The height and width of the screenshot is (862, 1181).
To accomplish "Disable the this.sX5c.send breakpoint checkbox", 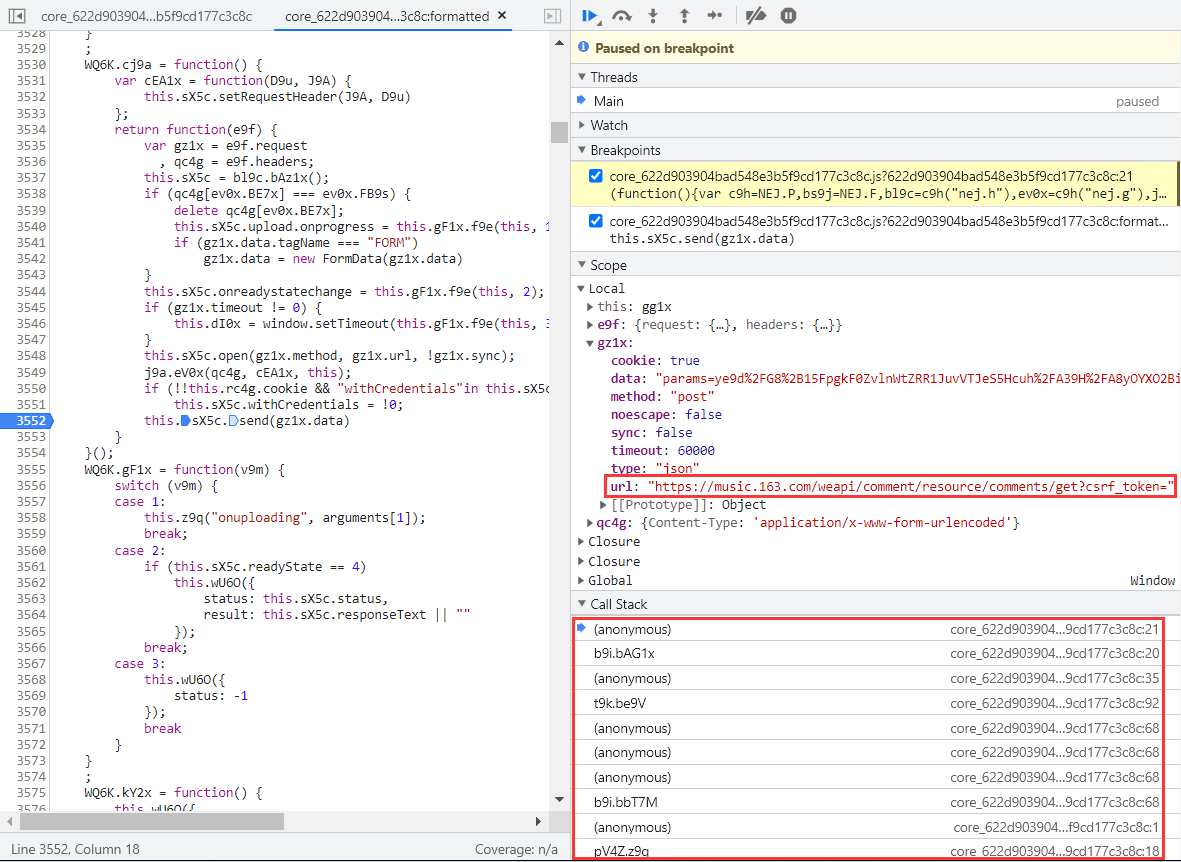I will click(x=596, y=221).
